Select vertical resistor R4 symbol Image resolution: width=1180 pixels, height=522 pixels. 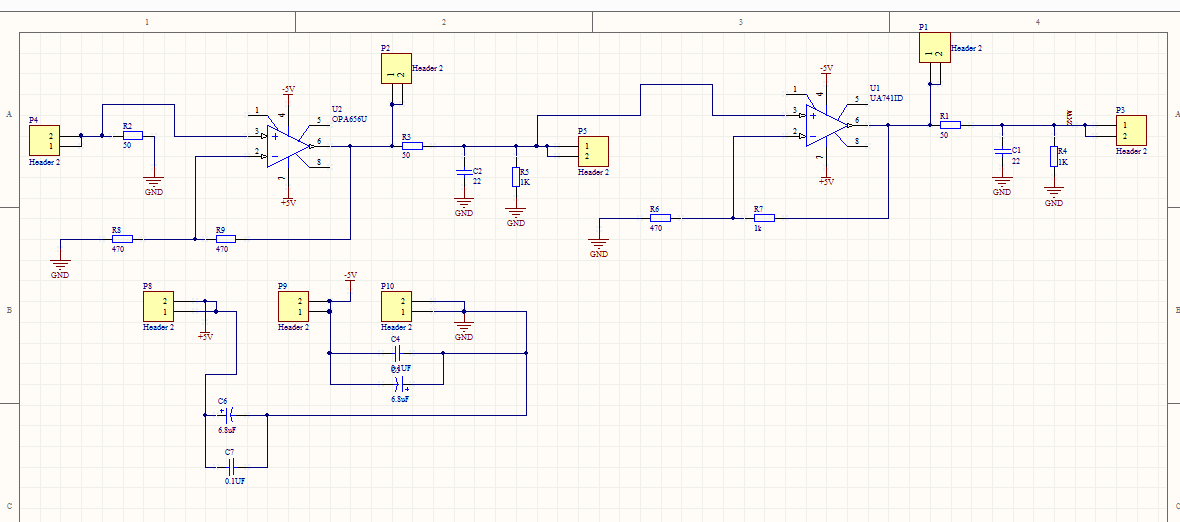pos(1054,156)
